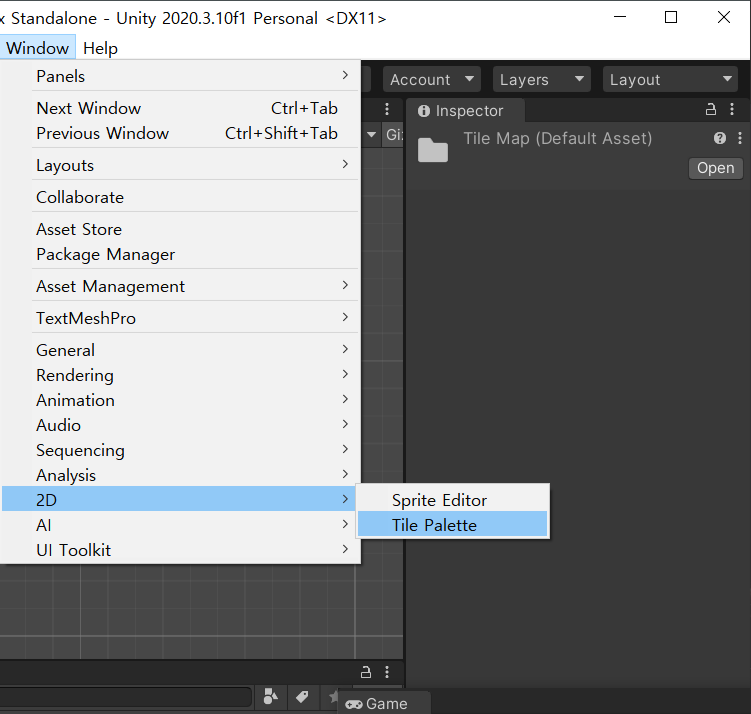Open Package Manager from menu

(x=180, y=254)
